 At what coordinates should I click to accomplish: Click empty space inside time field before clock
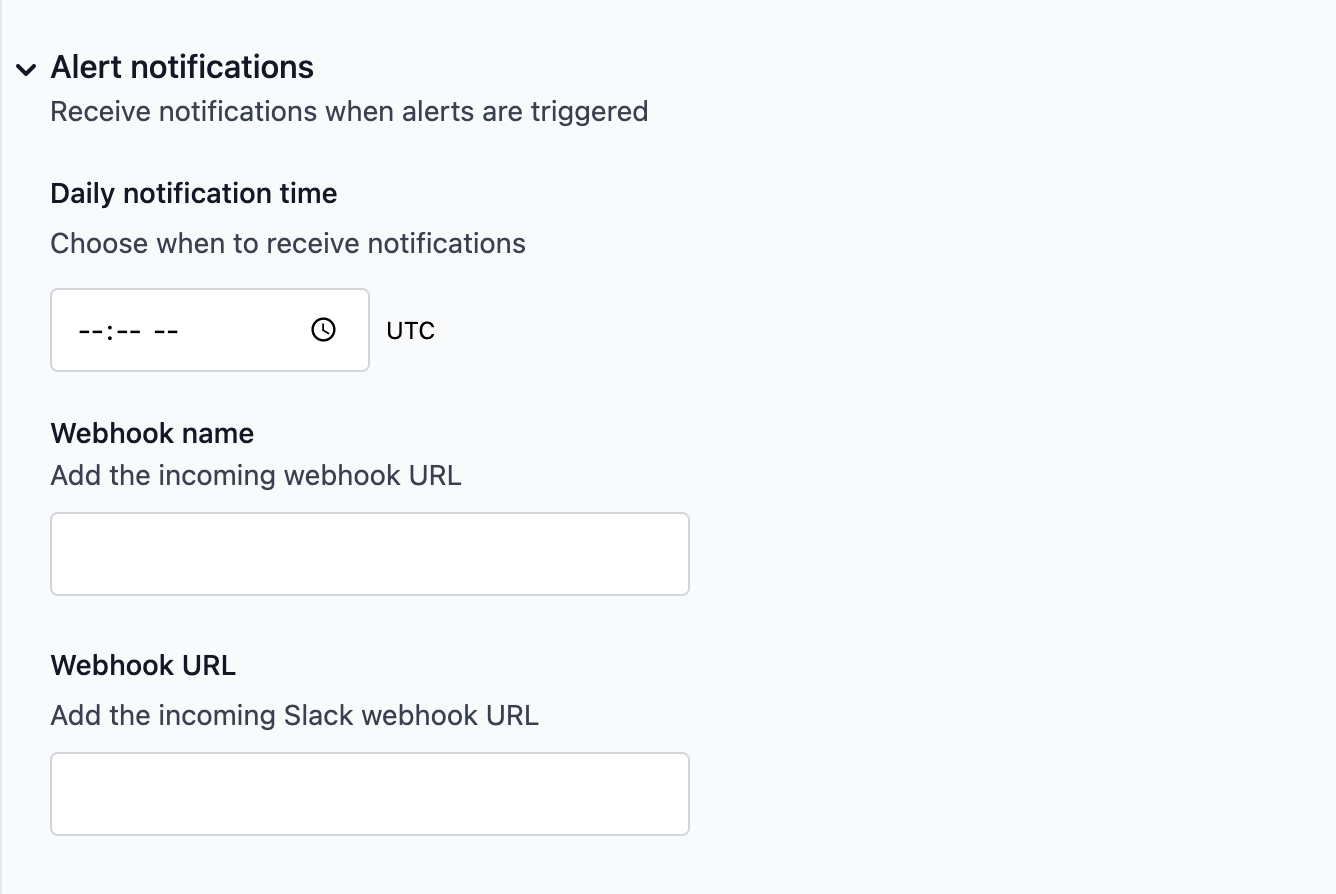(x=245, y=331)
